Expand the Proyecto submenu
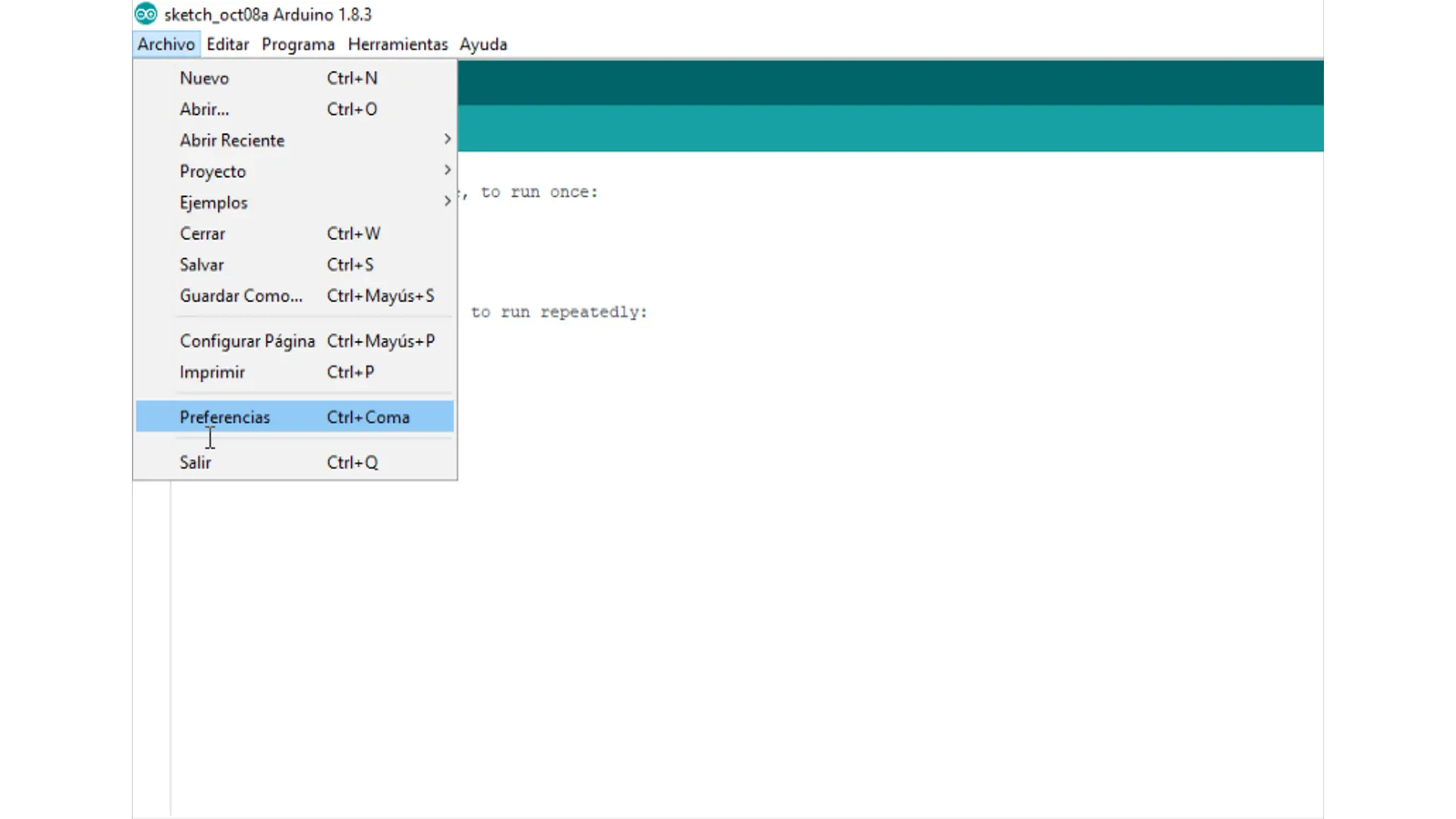1456x819 pixels. coord(295,171)
